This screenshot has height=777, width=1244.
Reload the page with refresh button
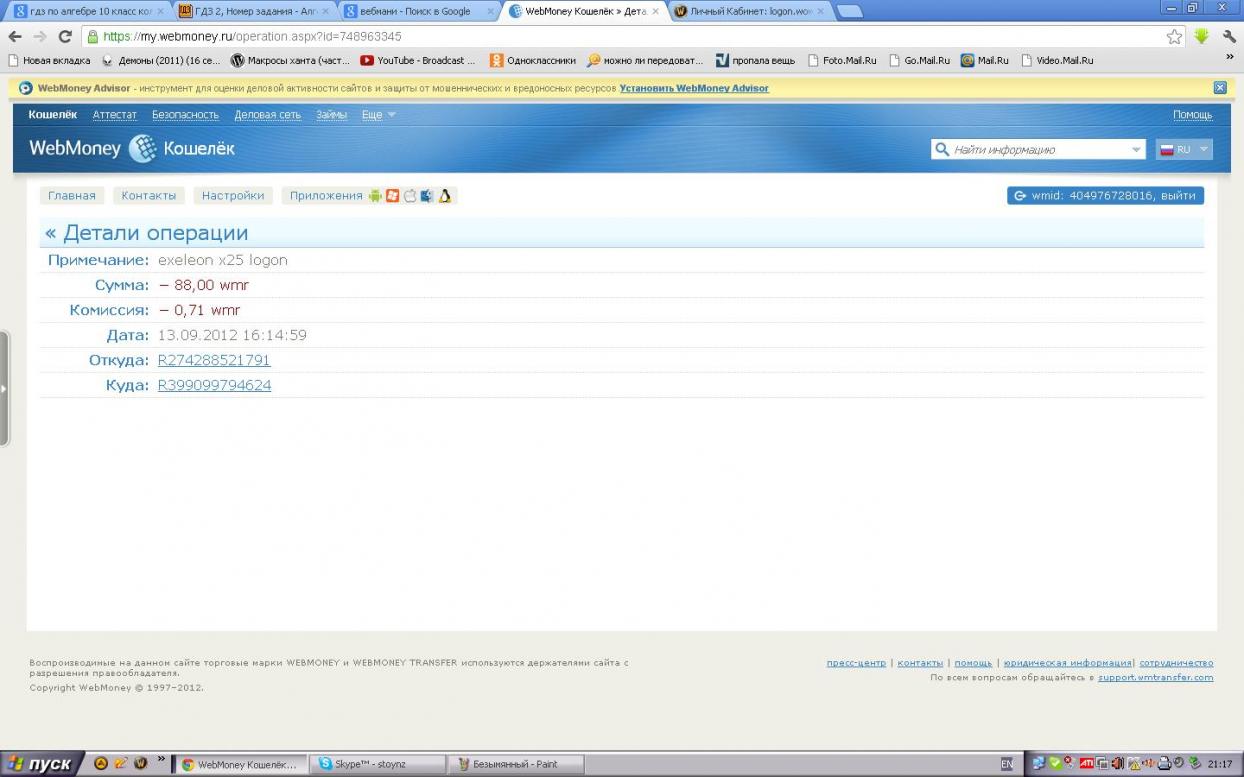point(65,36)
